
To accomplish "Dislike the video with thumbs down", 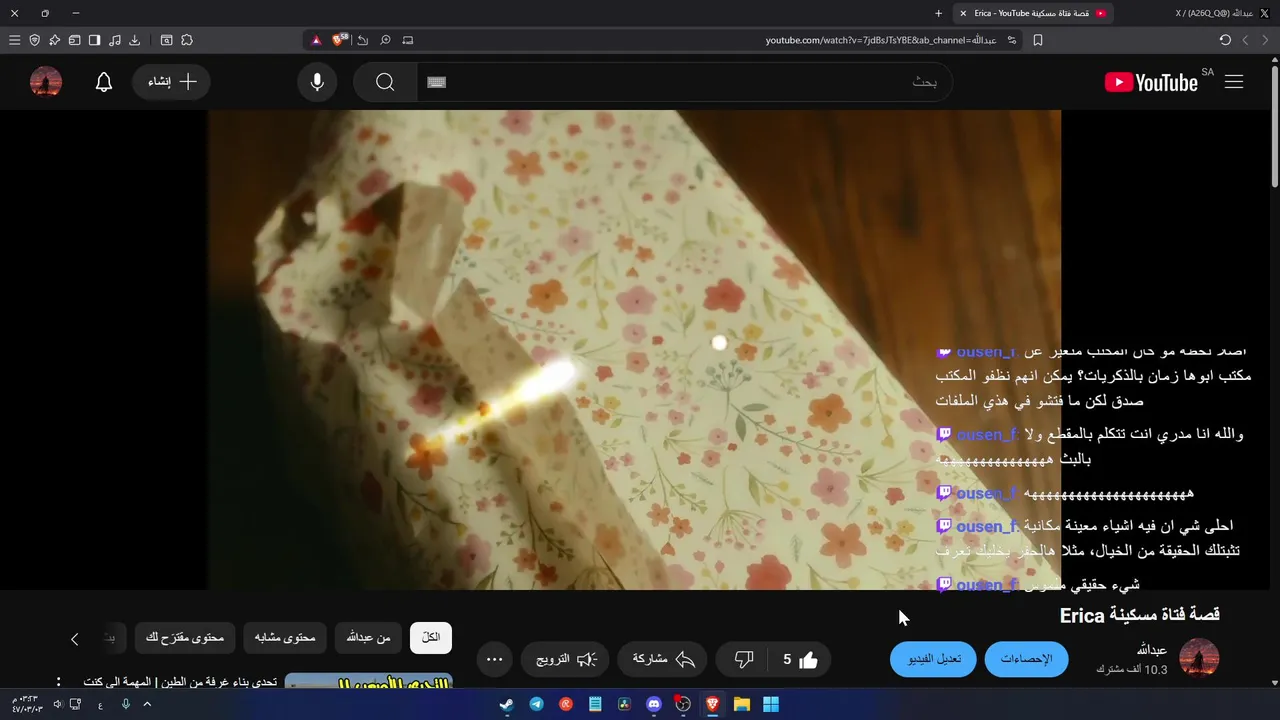I will coord(743,659).
